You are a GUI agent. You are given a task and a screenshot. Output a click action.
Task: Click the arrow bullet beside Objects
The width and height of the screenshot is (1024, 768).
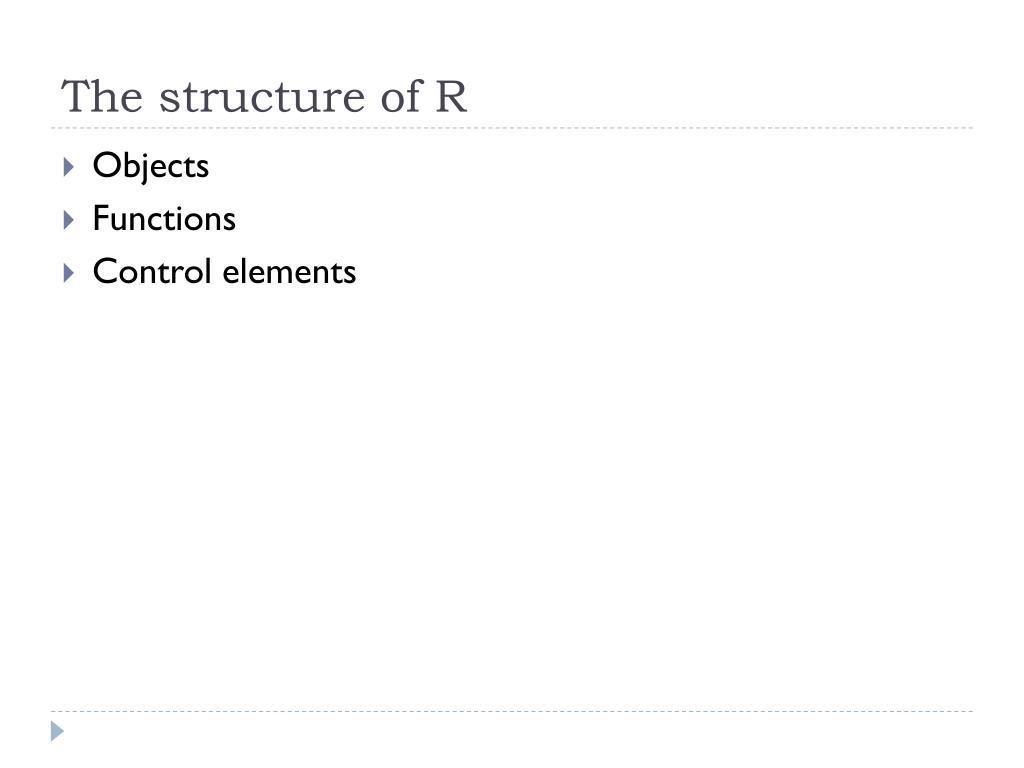pyautogui.click(x=69, y=167)
